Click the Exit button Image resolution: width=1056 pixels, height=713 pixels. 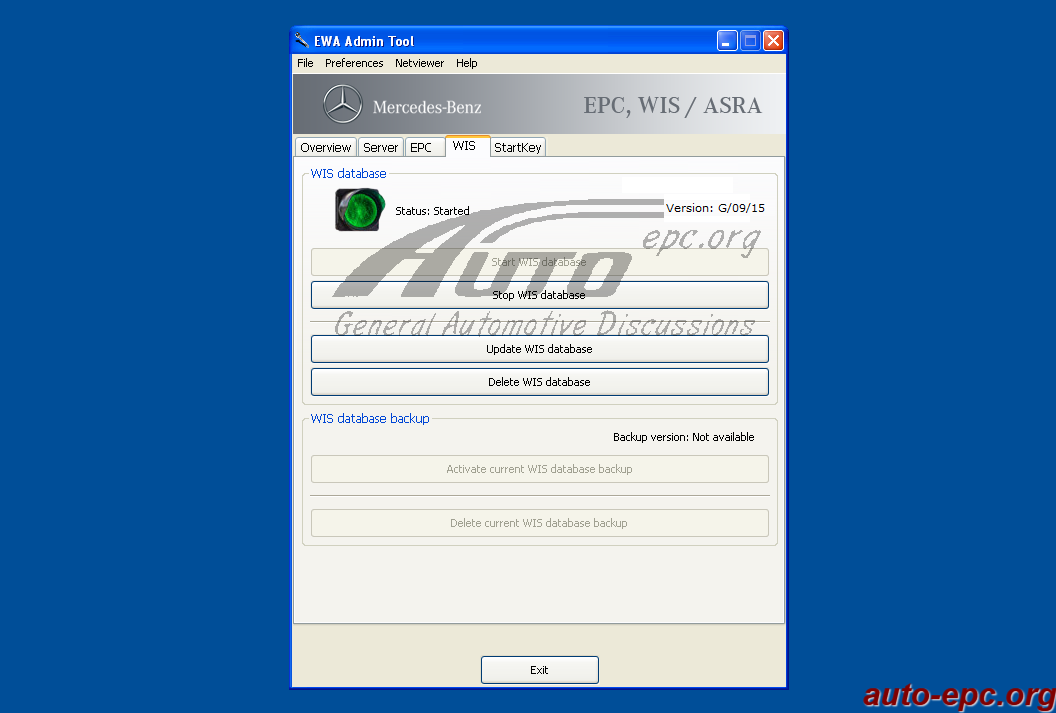pos(539,670)
